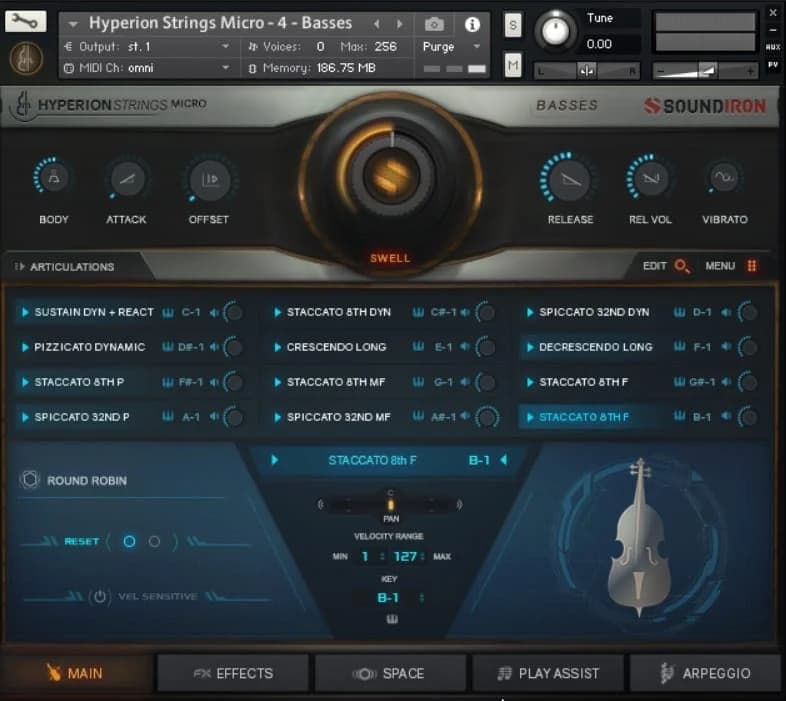Click the keyboard icon beside CRESCENDO LONG
Image resolution: width=786 pixels, height=701 pixels.
click(418, 346)
